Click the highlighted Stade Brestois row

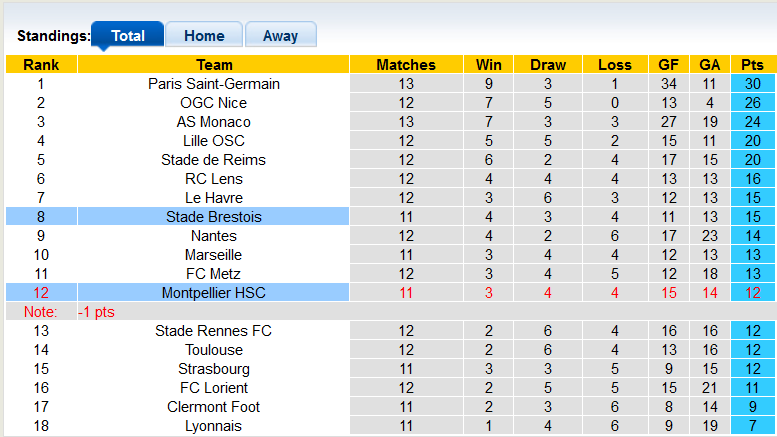click(x=214, y=217)
